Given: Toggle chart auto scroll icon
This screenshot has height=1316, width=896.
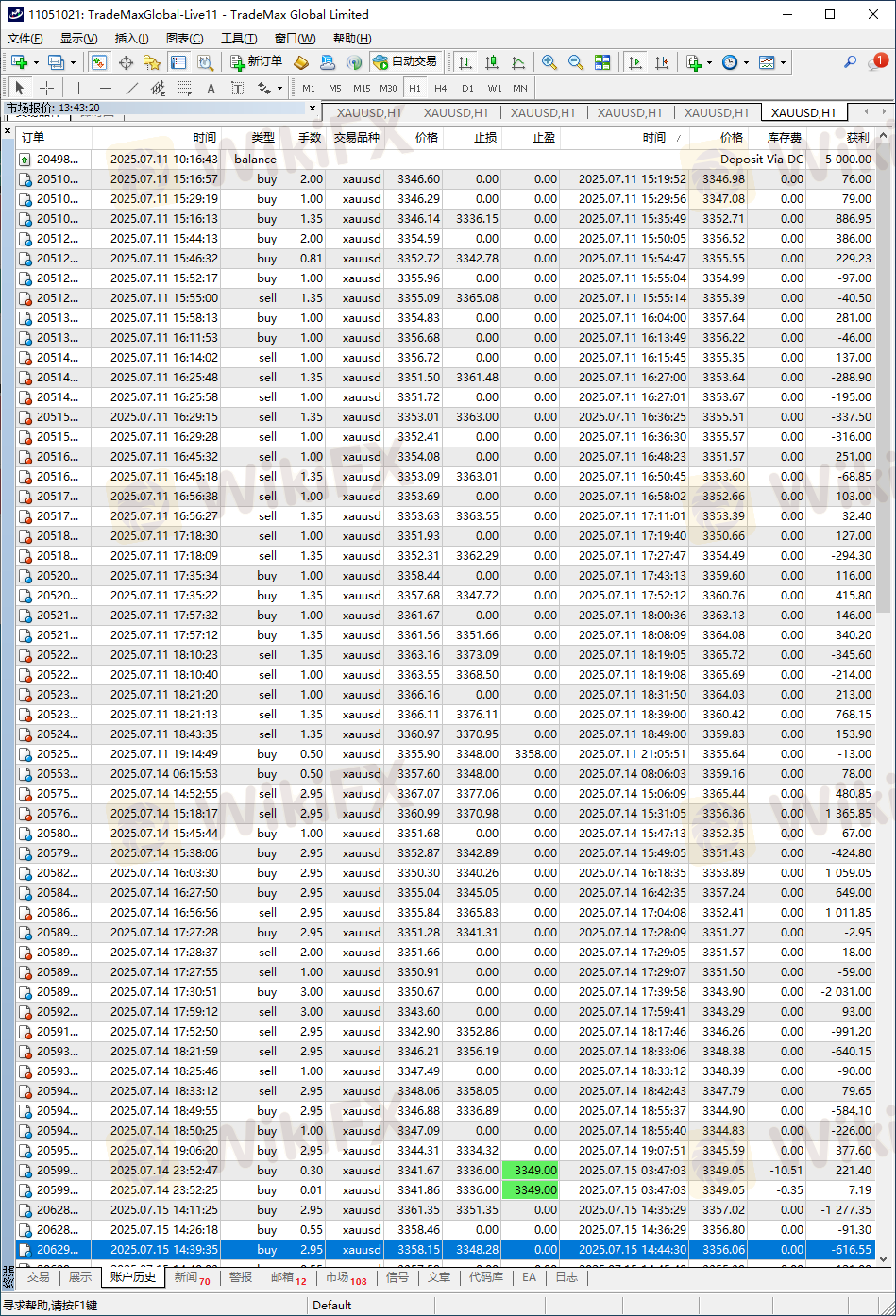Looking at the screenshot, I should tap(634, 62).
